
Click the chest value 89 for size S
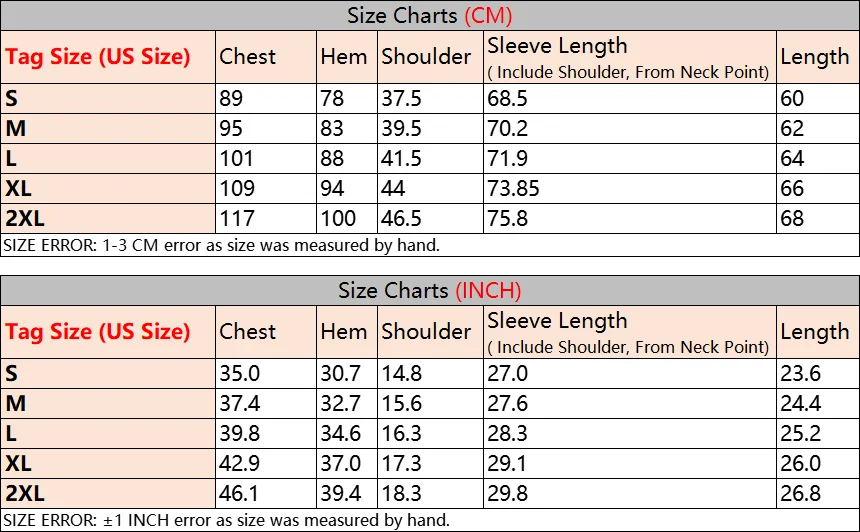[231, 99]
